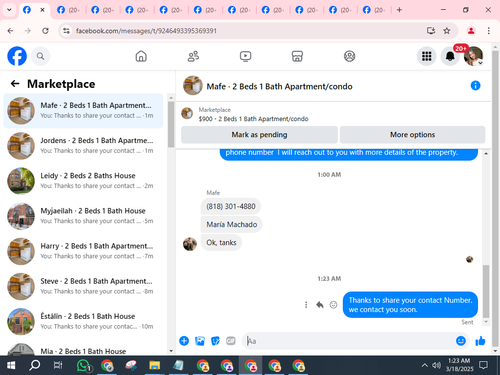Open Chrome three-dot menu
500x375 pixels.
[488, 31]
